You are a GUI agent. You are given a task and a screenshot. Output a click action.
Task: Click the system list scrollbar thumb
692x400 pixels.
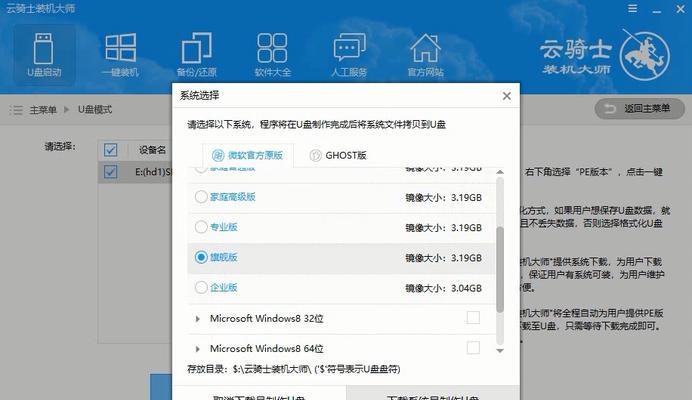point(500,270)
